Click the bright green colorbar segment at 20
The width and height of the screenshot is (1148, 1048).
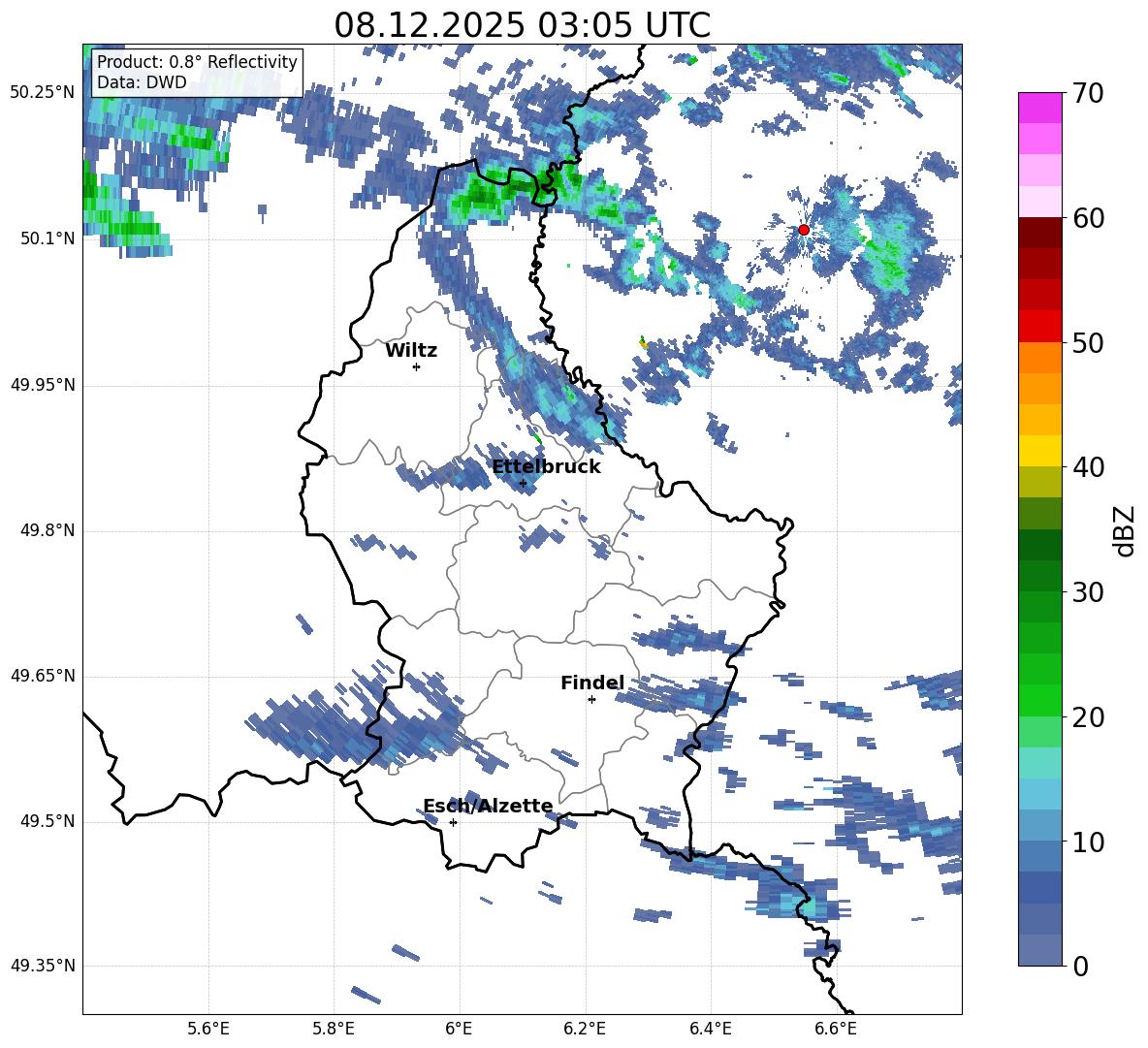(1039, 700)
